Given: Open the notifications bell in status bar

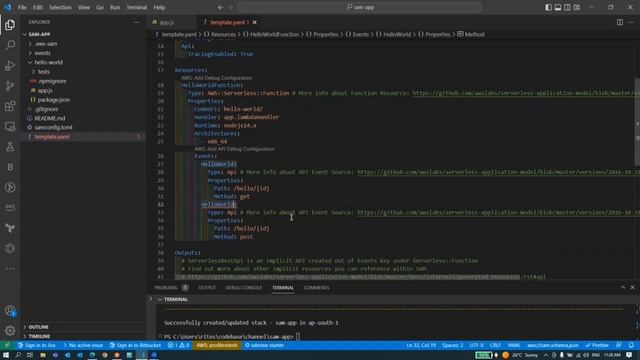Looking at the screenshot, I should pyautogui.click(x=631, y=345).
